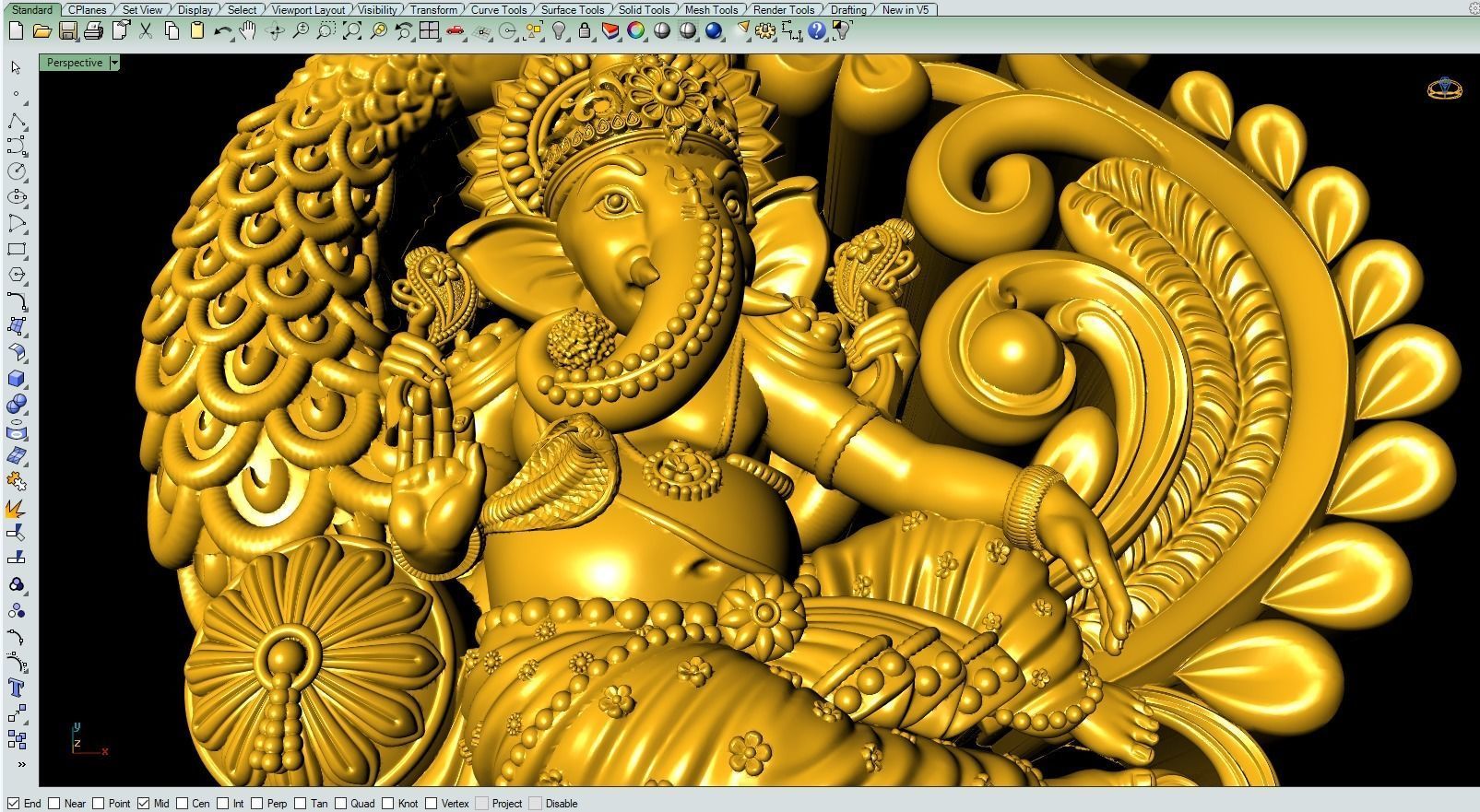Select the Rectangle tool in the sidebar
The height and width of the screenshot is (812, 1480).
(x=17, y=249)
